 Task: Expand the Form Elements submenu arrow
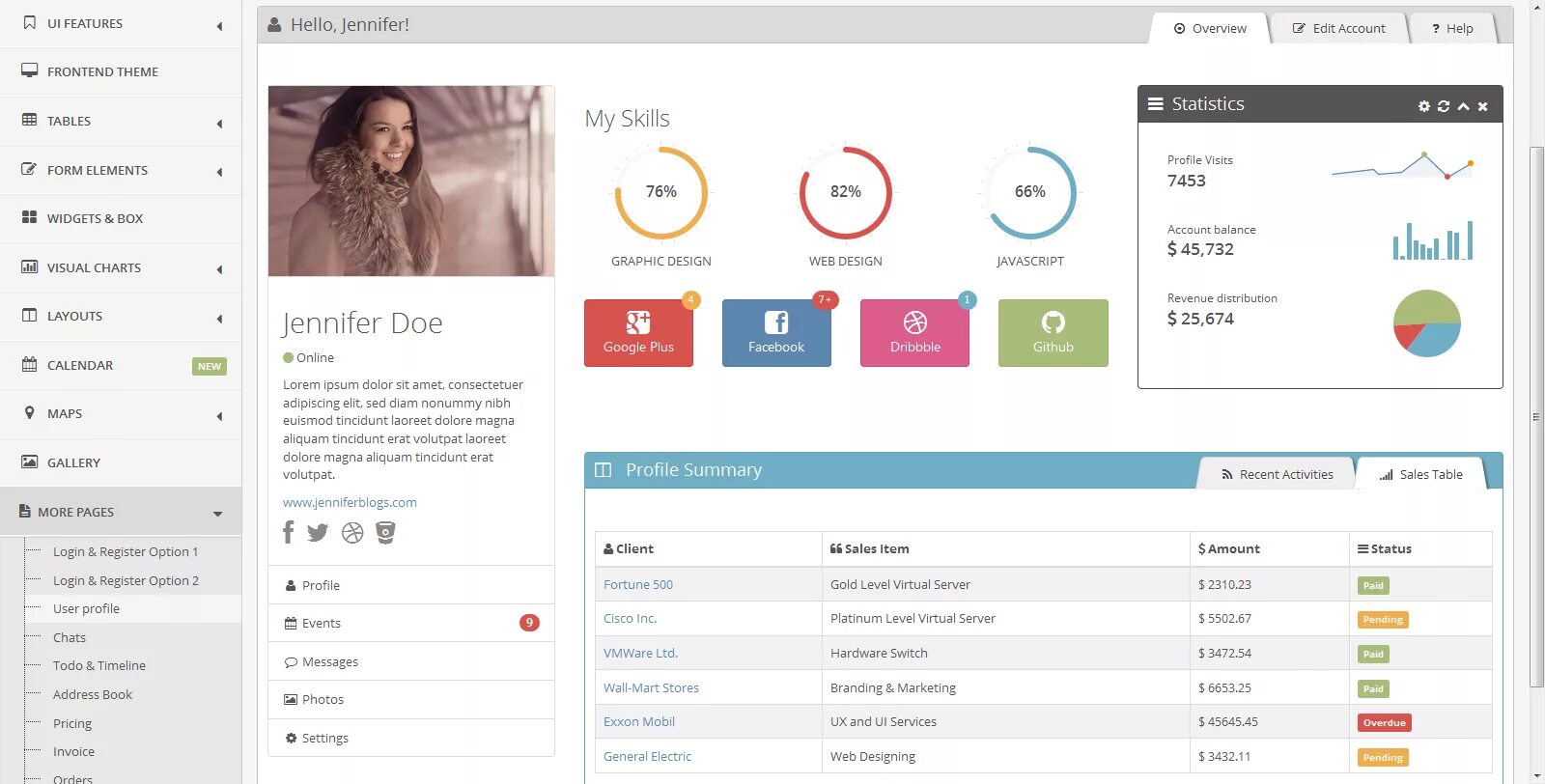tap(219, 172)
